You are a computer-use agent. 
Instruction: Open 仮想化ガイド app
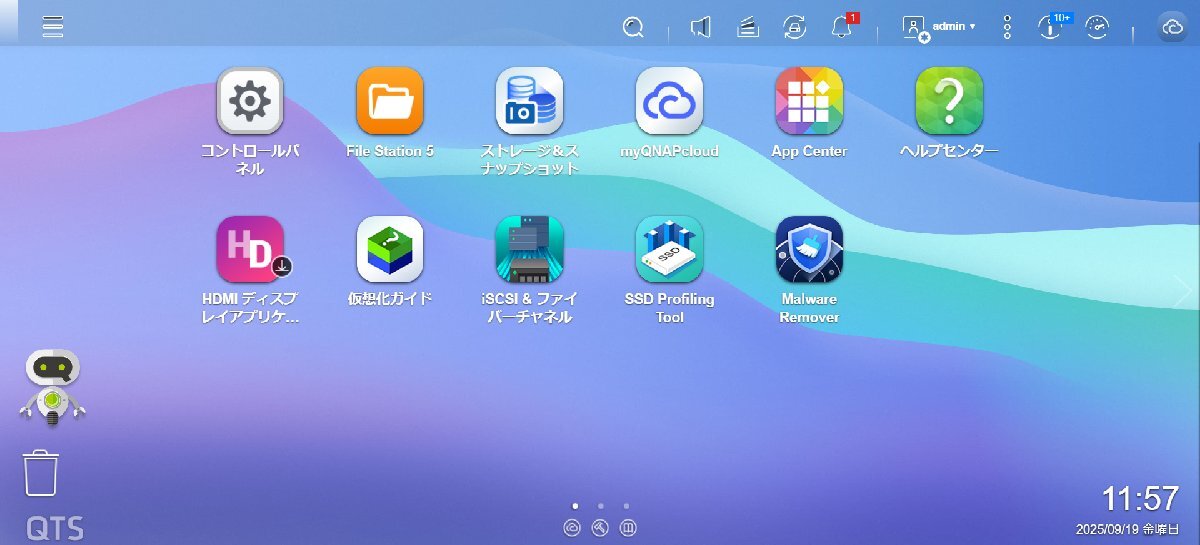point(390,249)
